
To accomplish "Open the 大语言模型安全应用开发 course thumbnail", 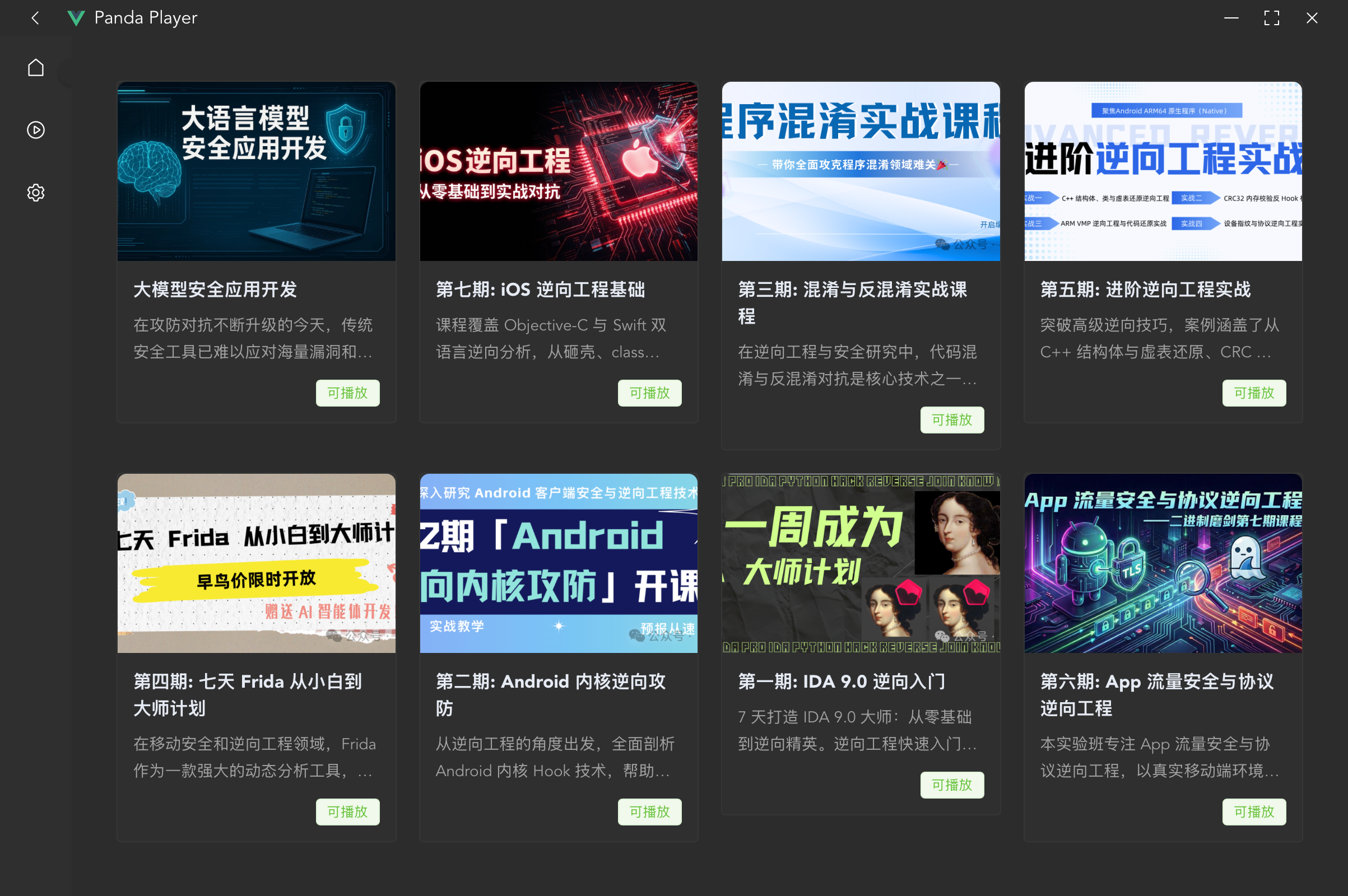I will (256, 171).
